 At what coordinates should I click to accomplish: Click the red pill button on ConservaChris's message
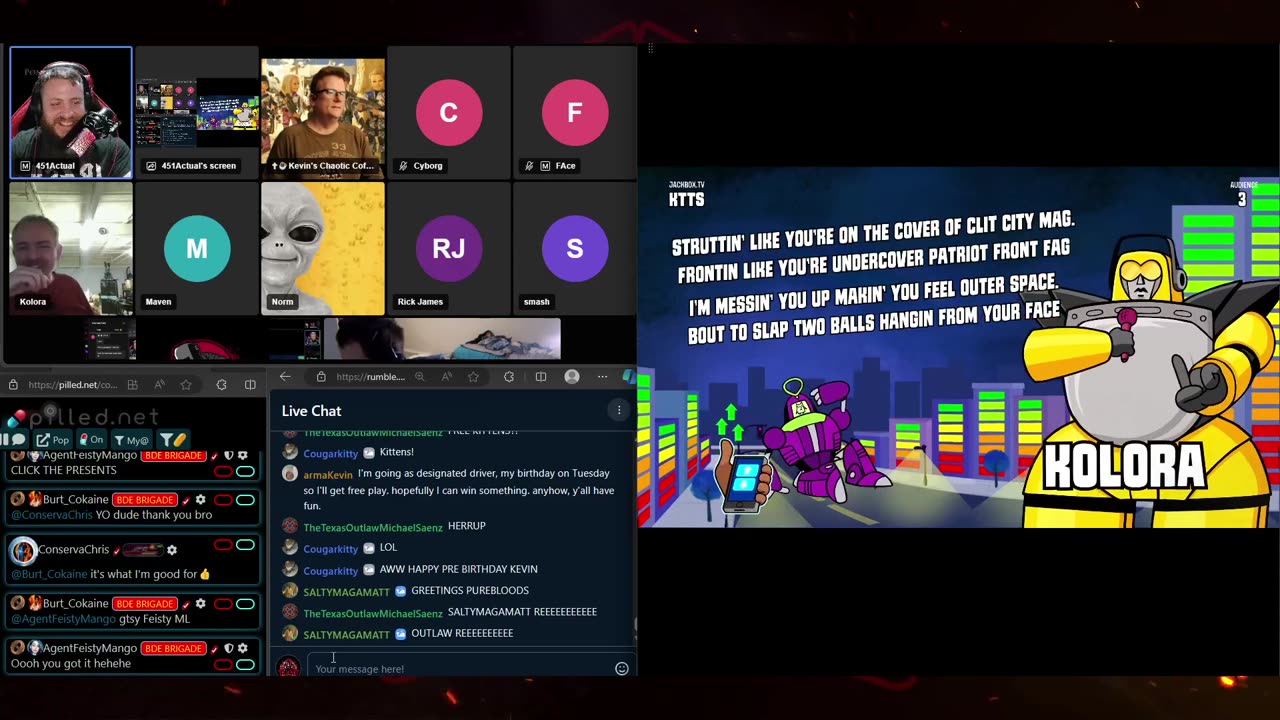(223, 545)
